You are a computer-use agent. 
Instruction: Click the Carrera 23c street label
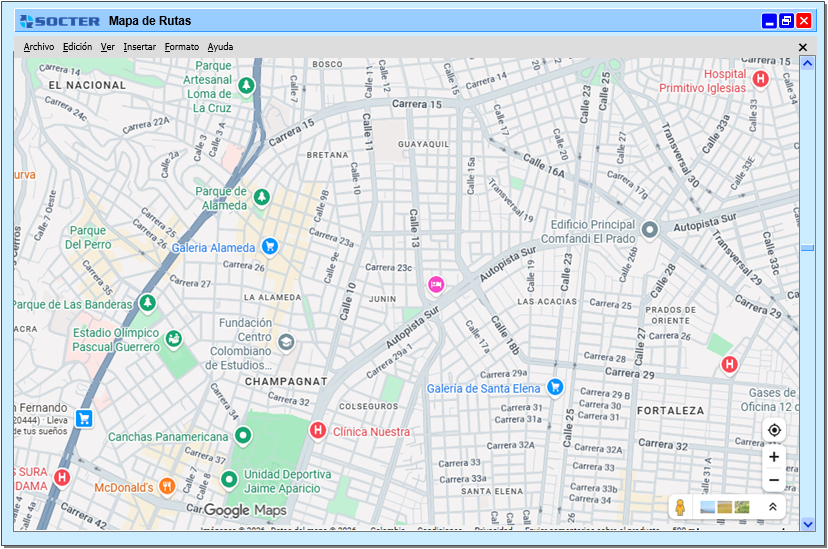point(388,268)
